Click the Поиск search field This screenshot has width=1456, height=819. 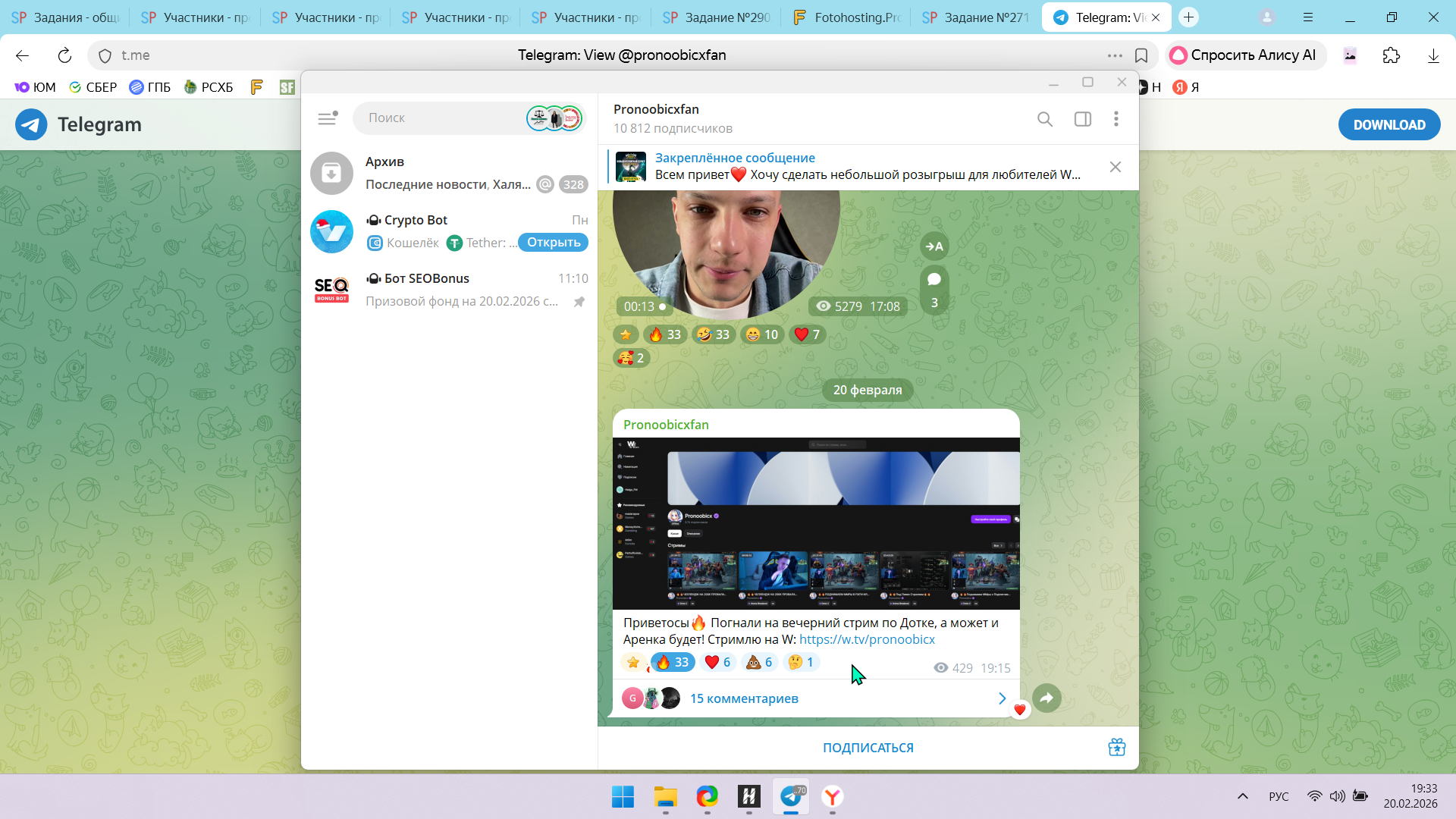(440, 118)
